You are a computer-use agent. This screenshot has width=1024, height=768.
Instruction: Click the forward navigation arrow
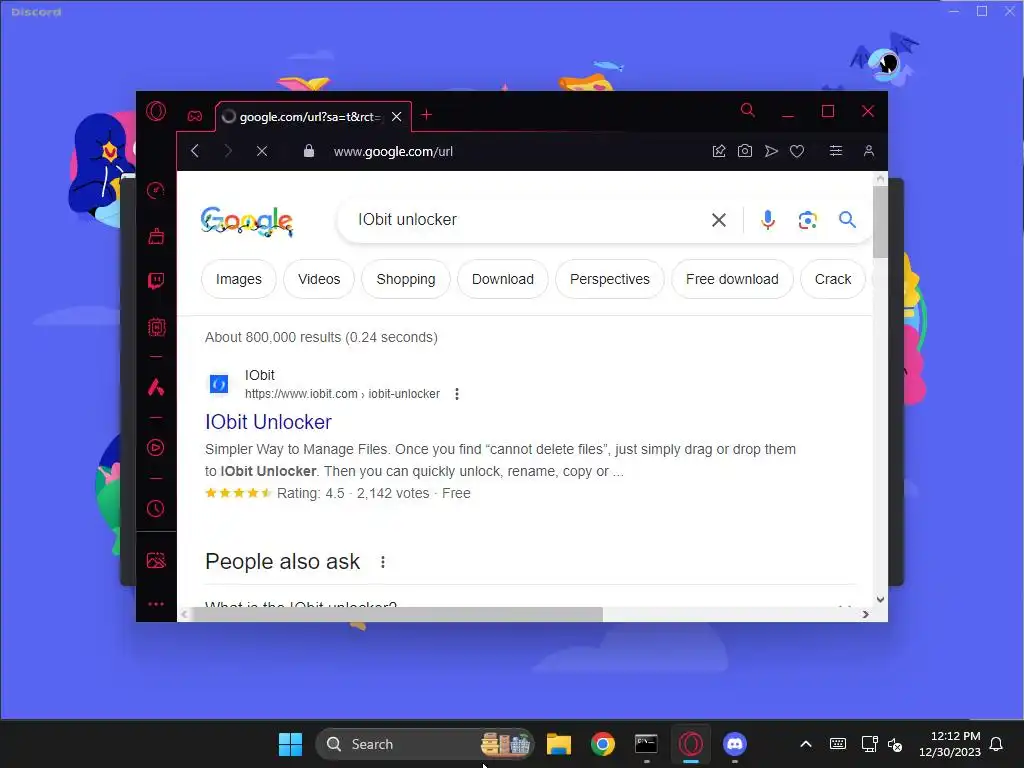[228, 151]
